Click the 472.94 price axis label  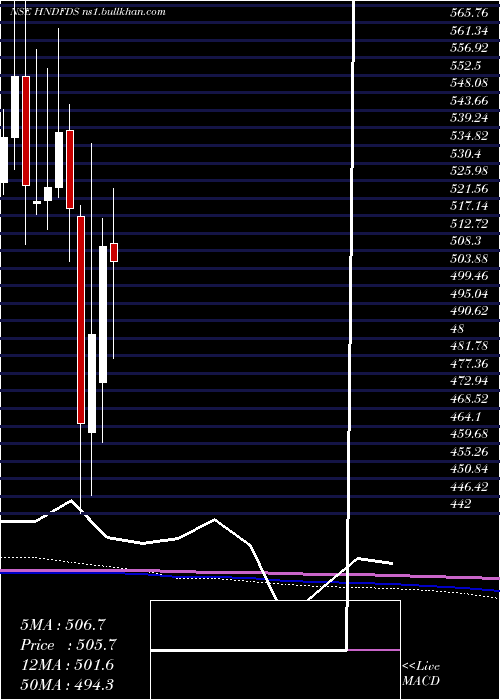(x=469, y=381)
